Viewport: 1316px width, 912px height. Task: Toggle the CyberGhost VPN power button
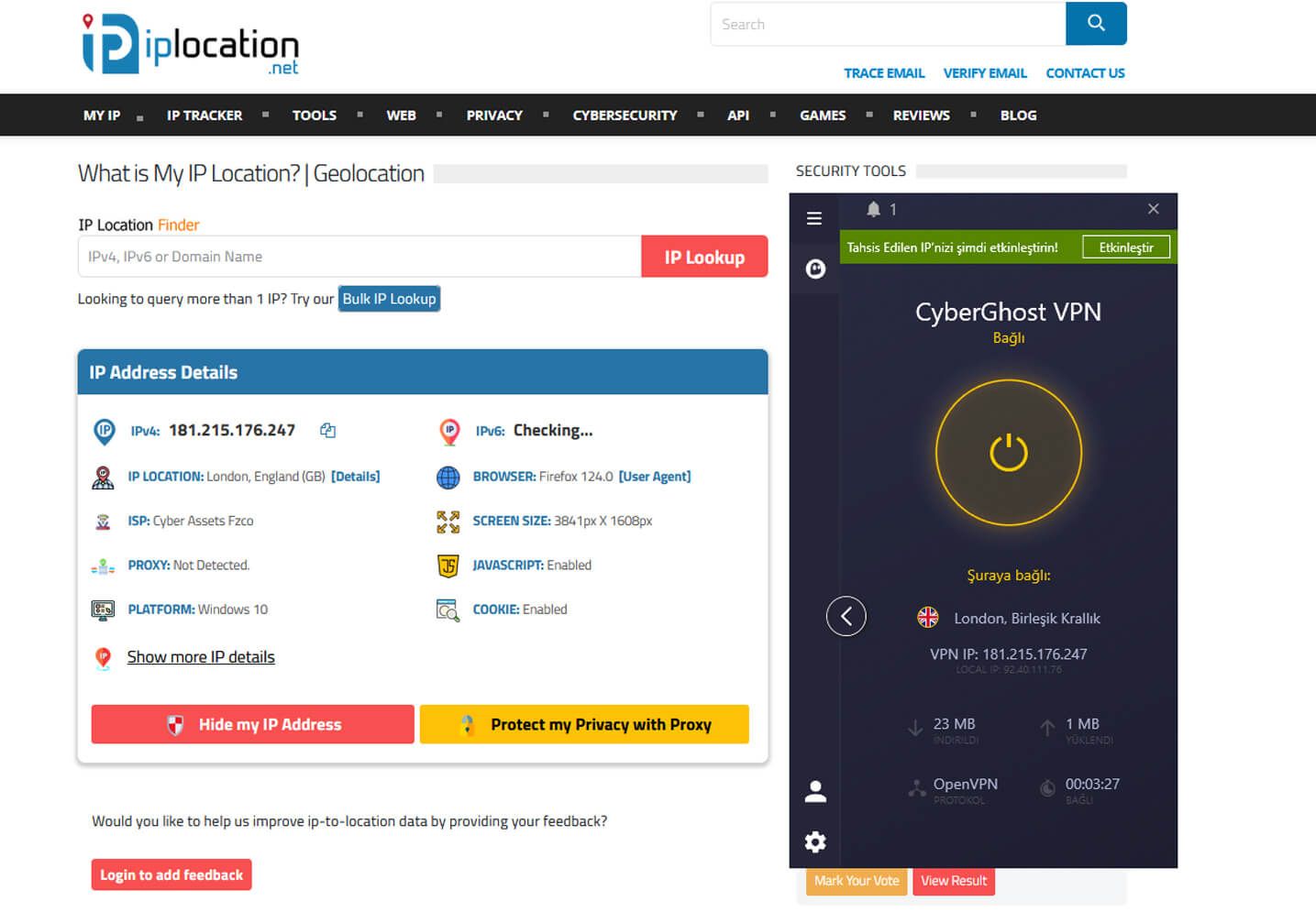[x=1009, y=453]
